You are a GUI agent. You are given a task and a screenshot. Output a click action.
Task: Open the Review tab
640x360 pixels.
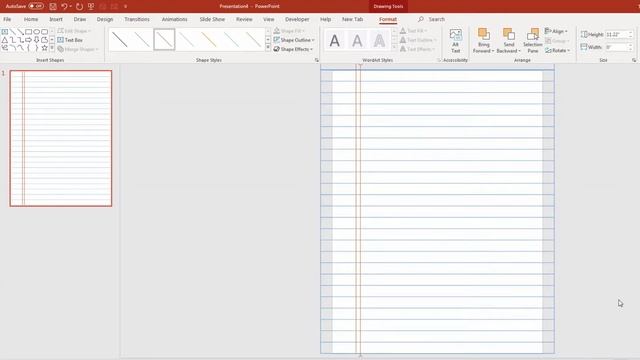[244, 19]
